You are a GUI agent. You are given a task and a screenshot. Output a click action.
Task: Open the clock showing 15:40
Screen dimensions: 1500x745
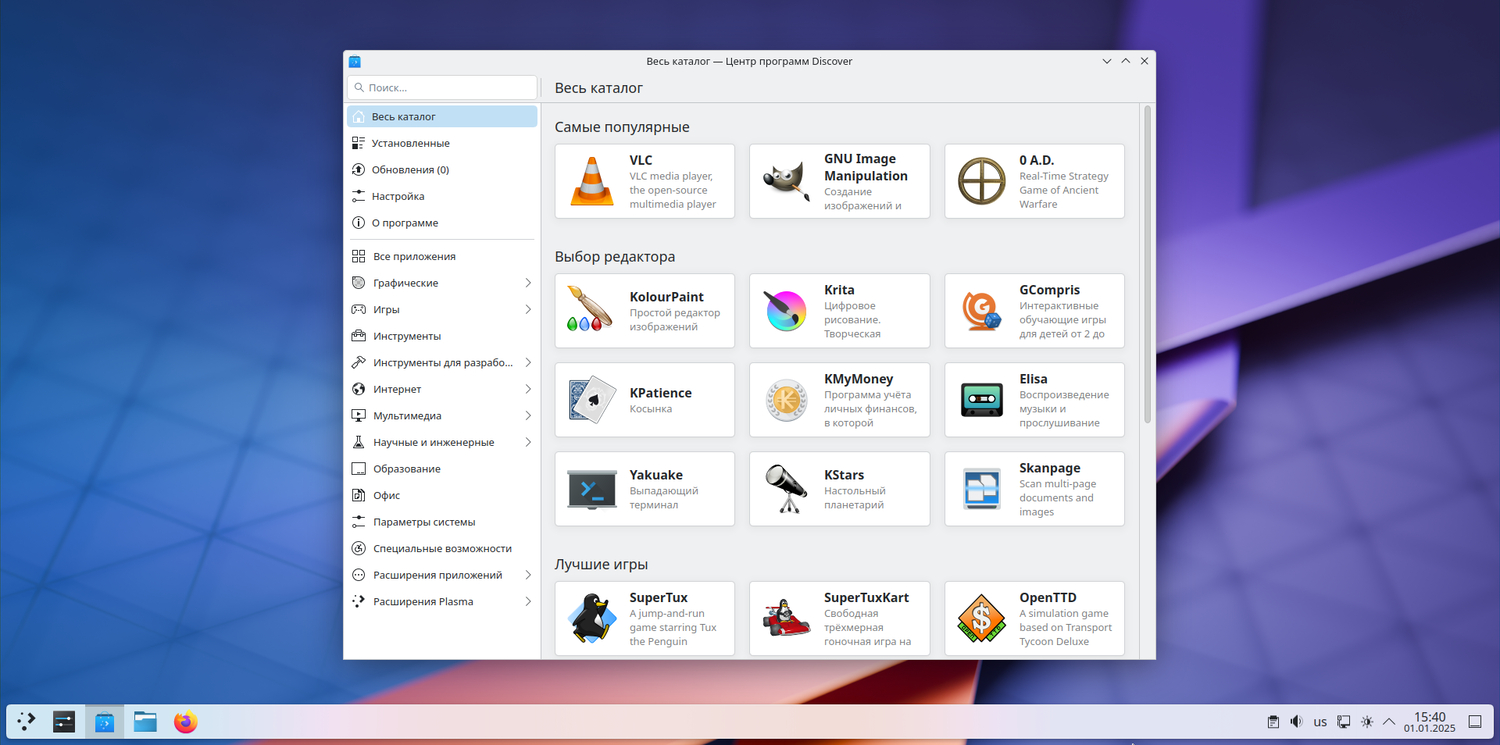pos(1429,722)
